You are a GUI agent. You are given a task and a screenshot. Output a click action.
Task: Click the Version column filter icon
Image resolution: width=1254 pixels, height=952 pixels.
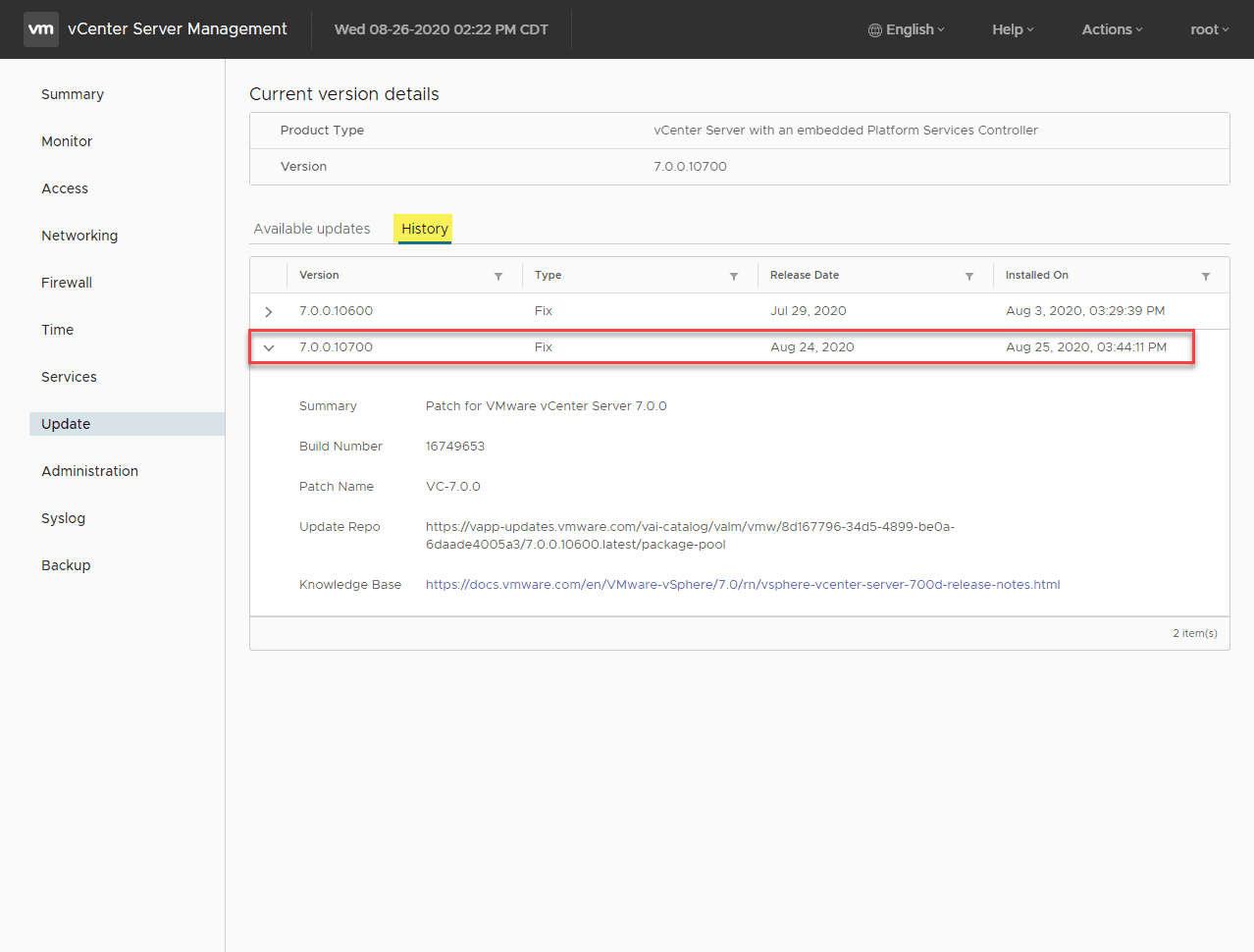click(498, 276)
